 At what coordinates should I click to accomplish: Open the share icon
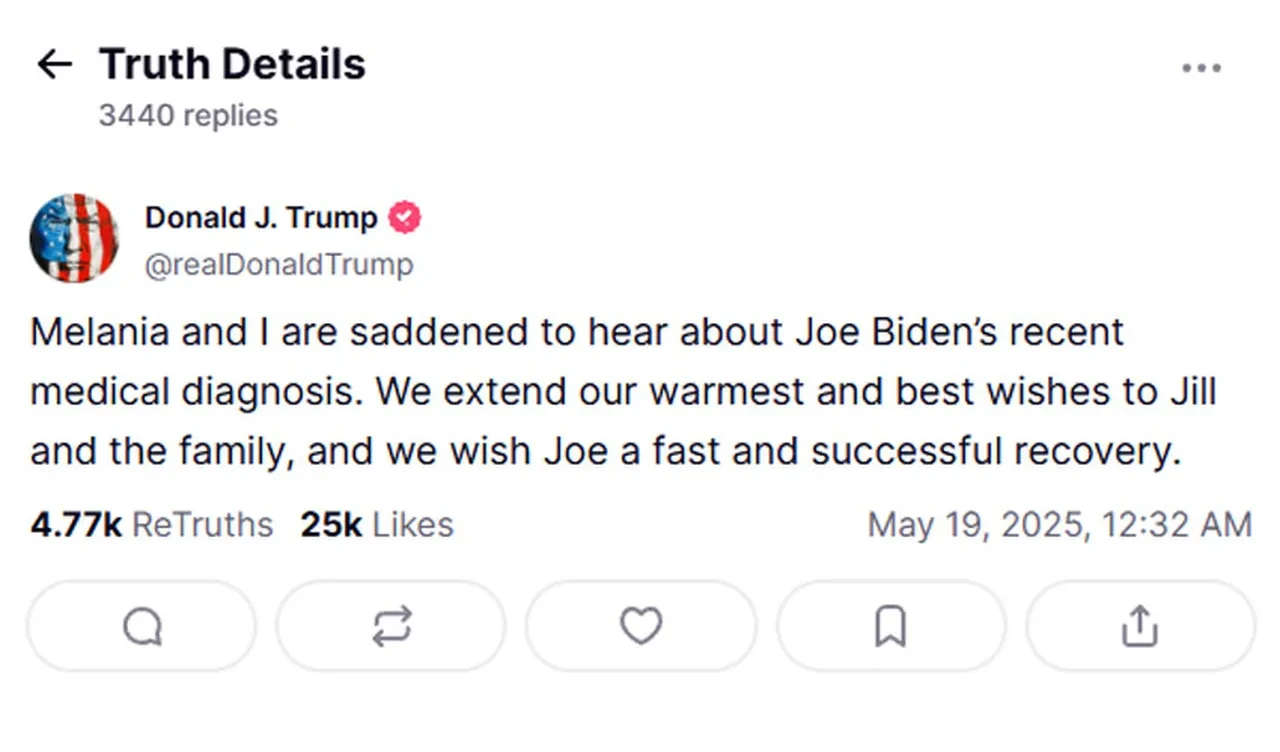(1139, 626)
